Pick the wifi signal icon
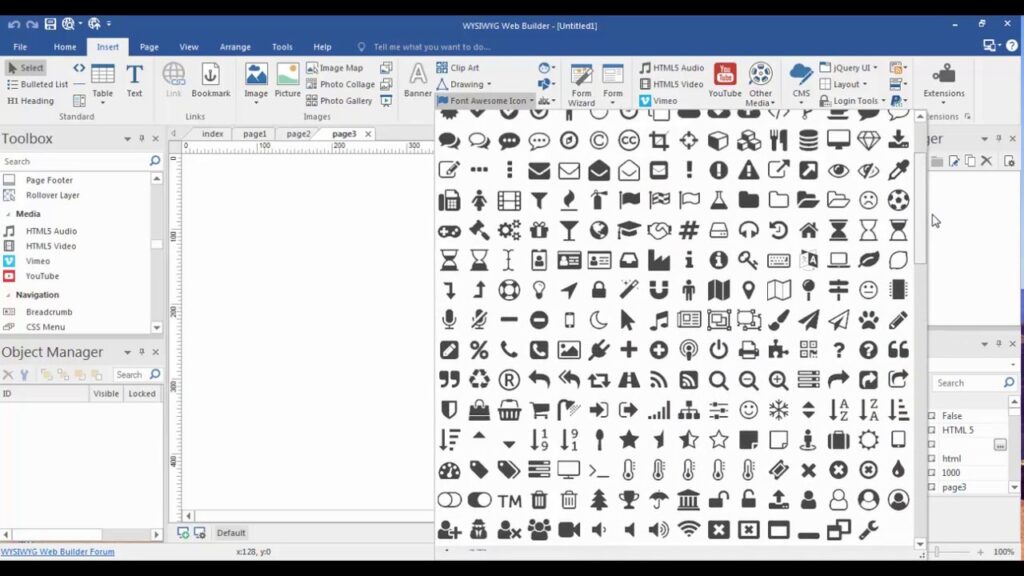Viewport: 1024px width, 576px height. pos(688,530)
